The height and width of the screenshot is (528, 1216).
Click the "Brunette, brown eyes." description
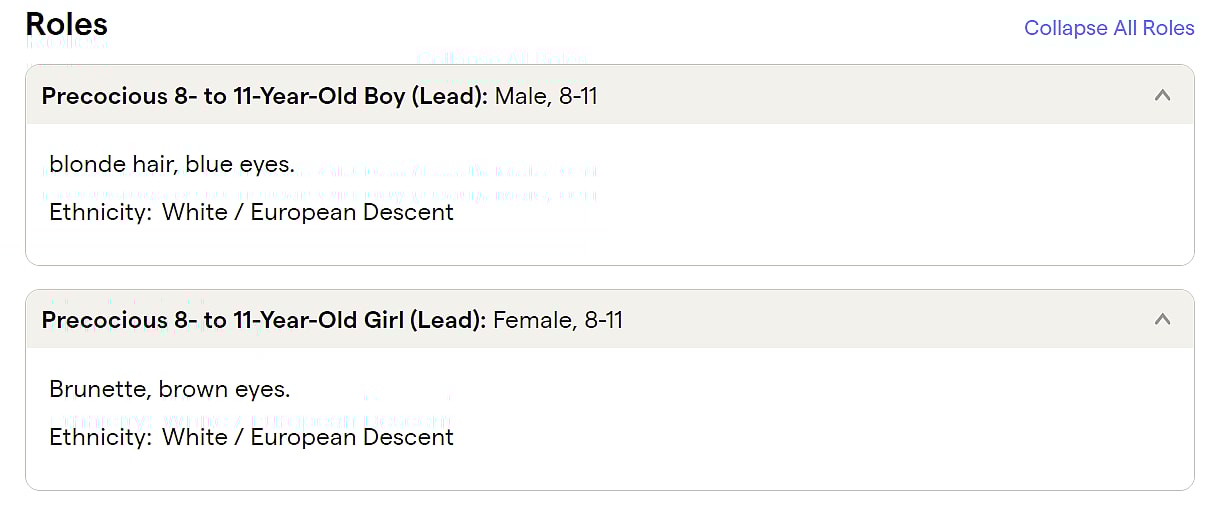170,388
